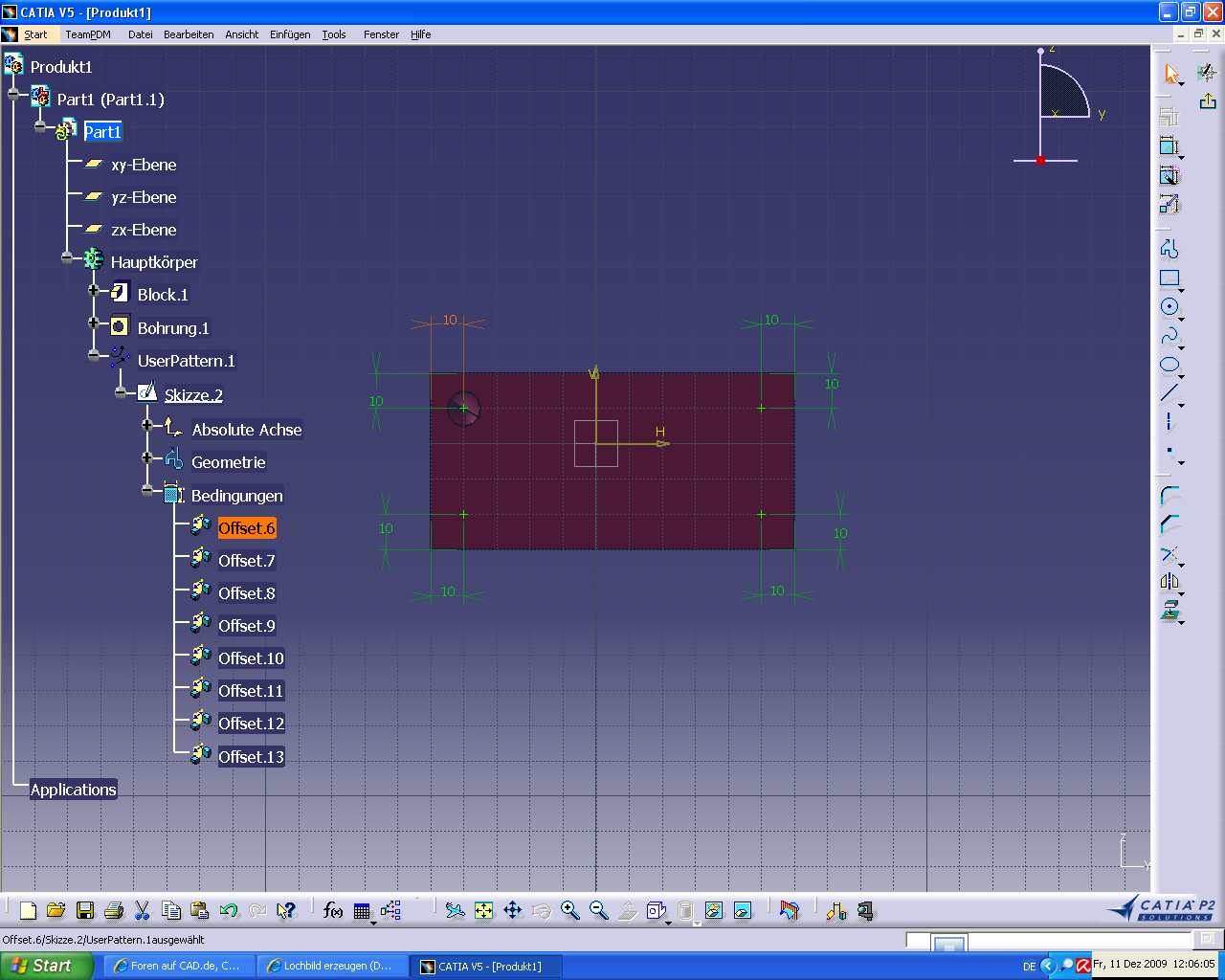Click the Print icon
The width and height of the screenshot is (1225, 980).
(114, 910)
